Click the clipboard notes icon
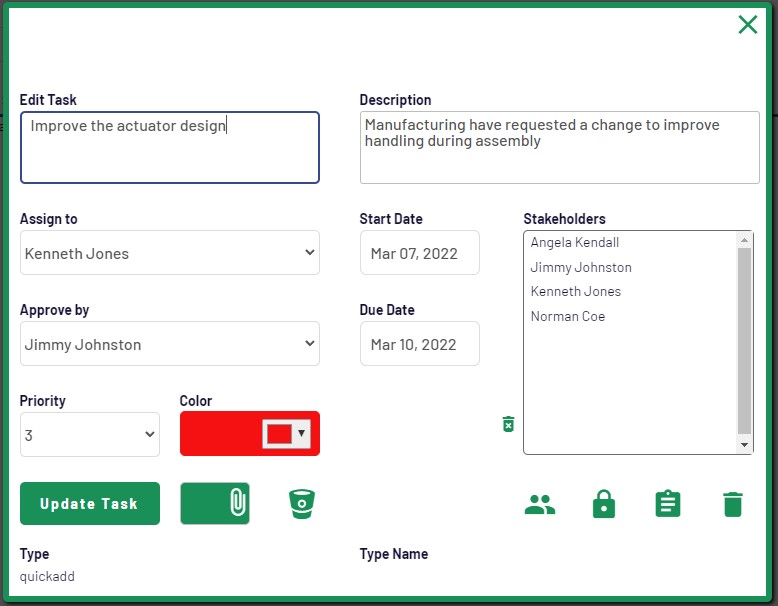This screenshot has width=778, height=606. (x=668, y=504)
